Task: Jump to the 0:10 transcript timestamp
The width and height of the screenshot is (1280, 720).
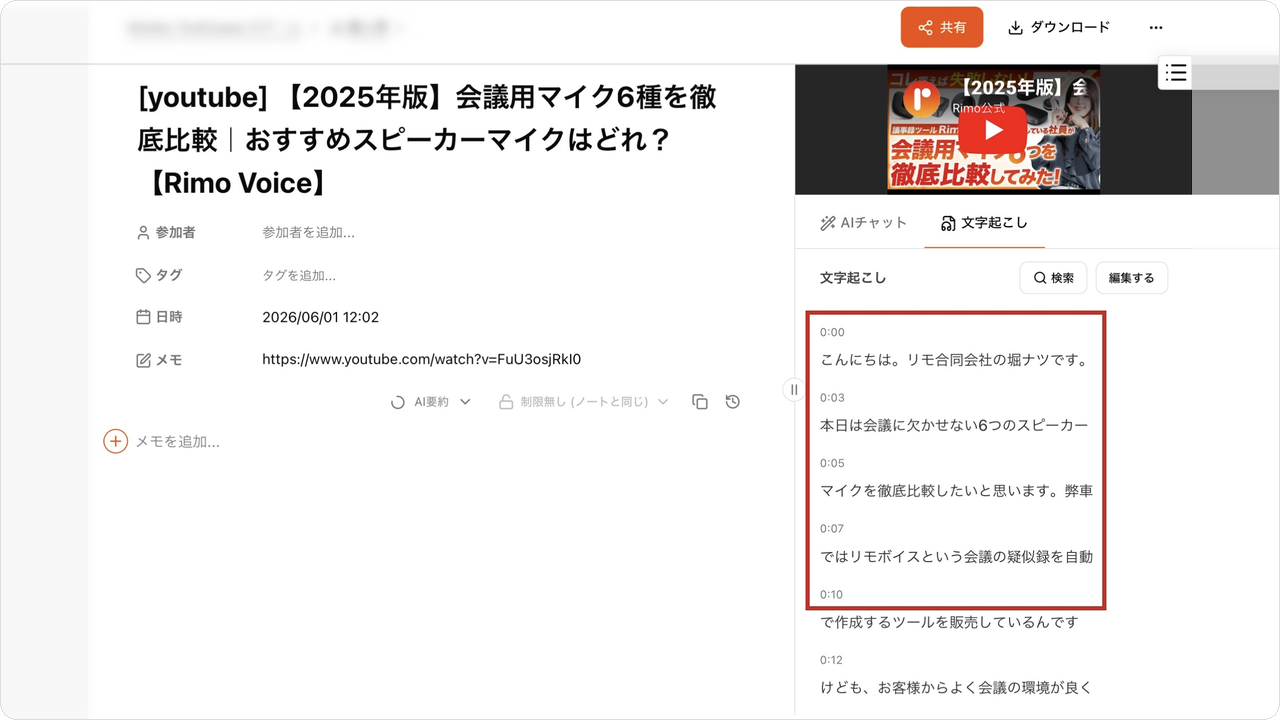Action: click(832, 594)
